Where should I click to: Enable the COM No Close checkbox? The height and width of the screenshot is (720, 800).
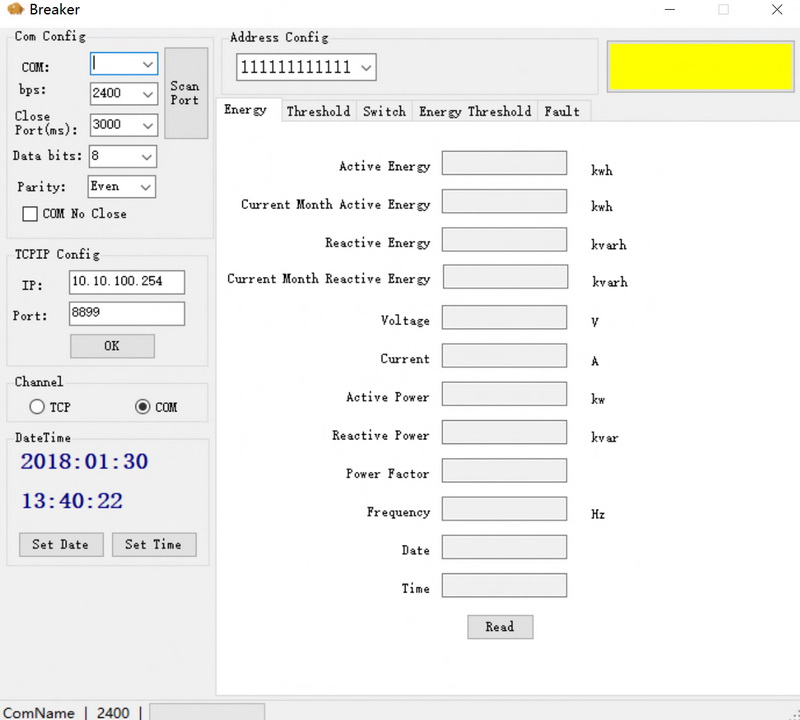30,214
